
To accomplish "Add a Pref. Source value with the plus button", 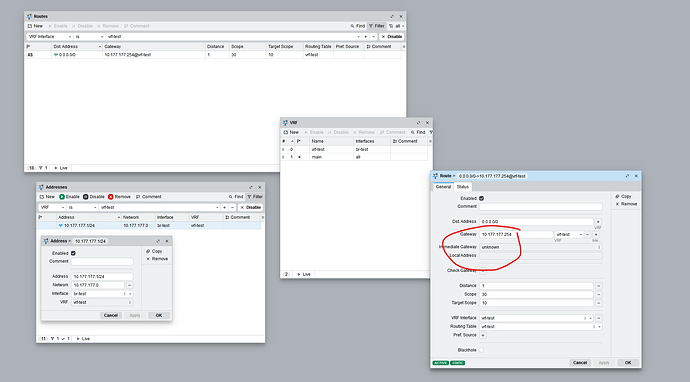I will pyautogui.click(x=483, y=335).
